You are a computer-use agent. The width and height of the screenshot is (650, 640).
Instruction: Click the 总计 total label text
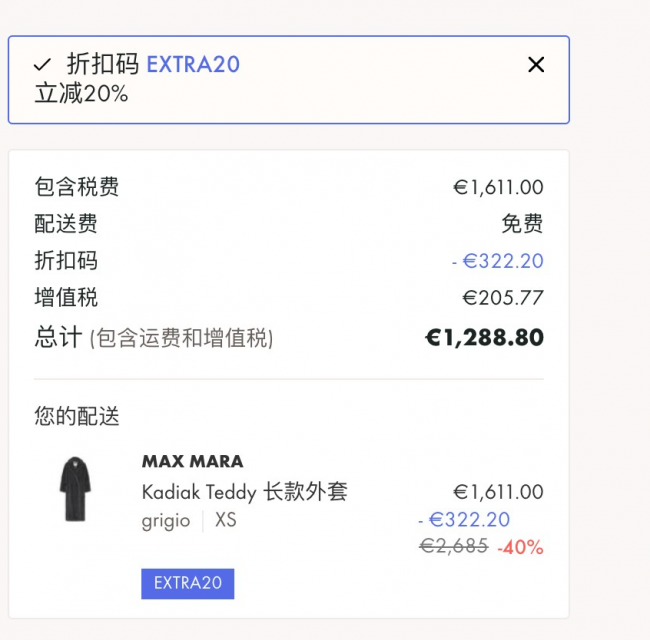click(x=58, y=337)
